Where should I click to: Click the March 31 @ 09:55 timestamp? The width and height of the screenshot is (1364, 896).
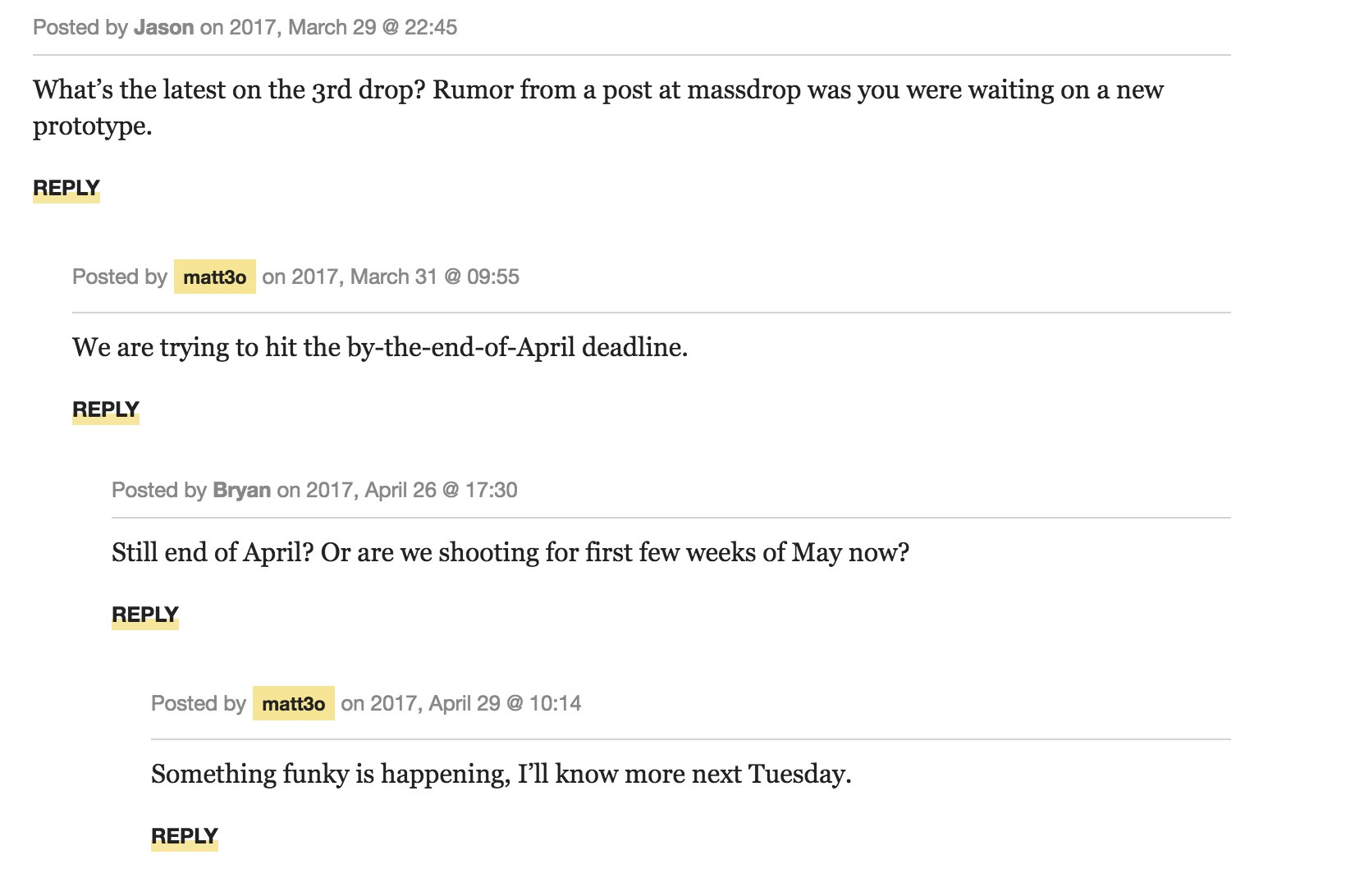(405, 277)
